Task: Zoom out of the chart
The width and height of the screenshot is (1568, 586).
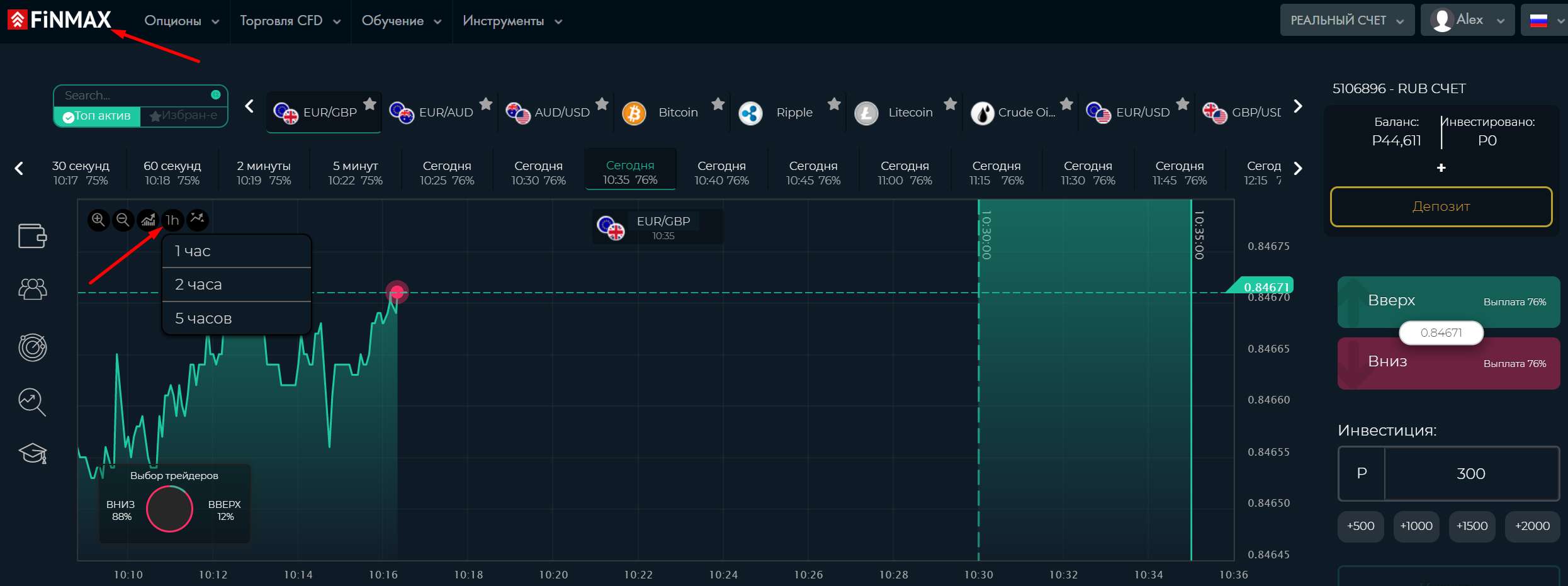Action: [123, 220]
